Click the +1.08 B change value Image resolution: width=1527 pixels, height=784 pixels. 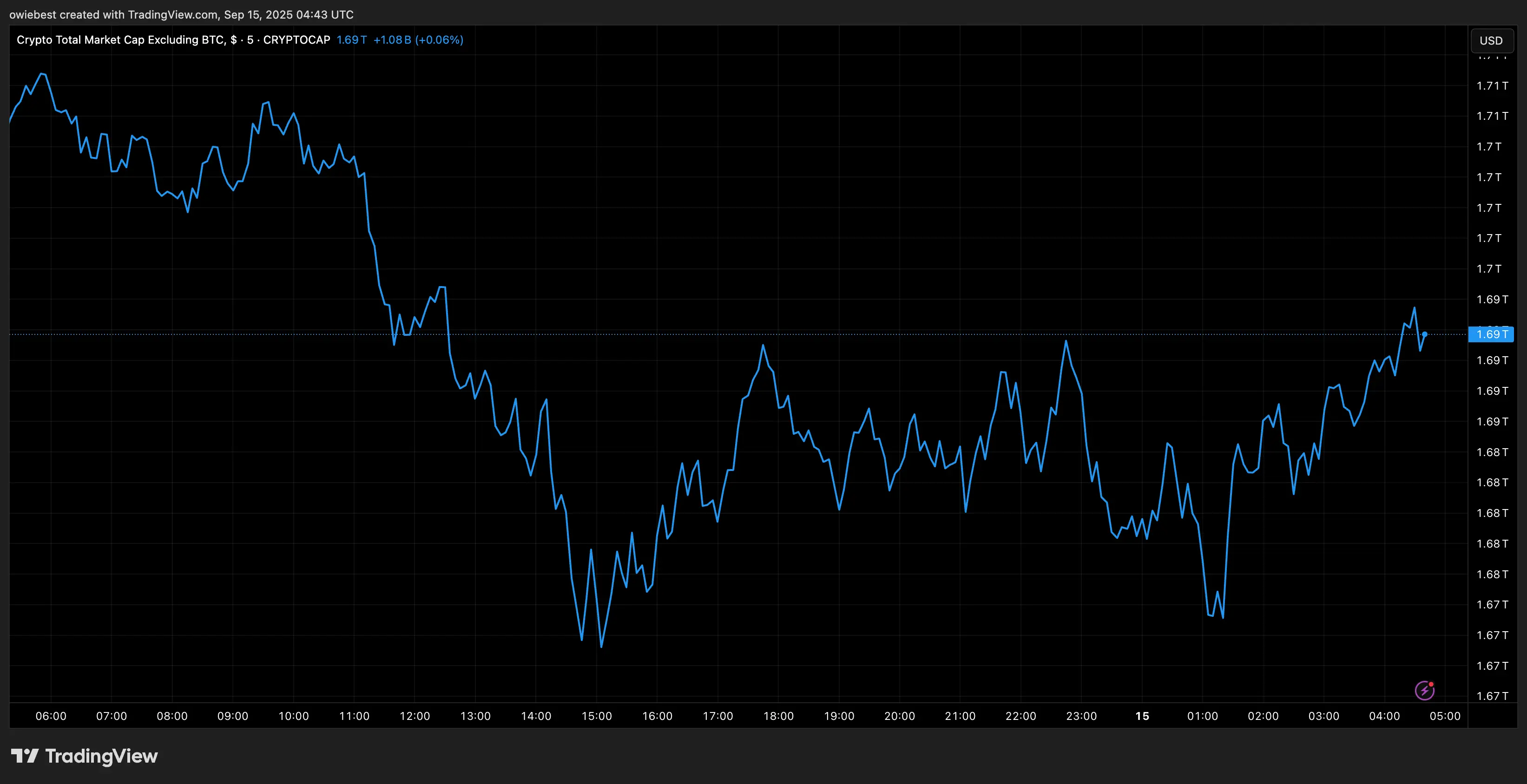392,39
